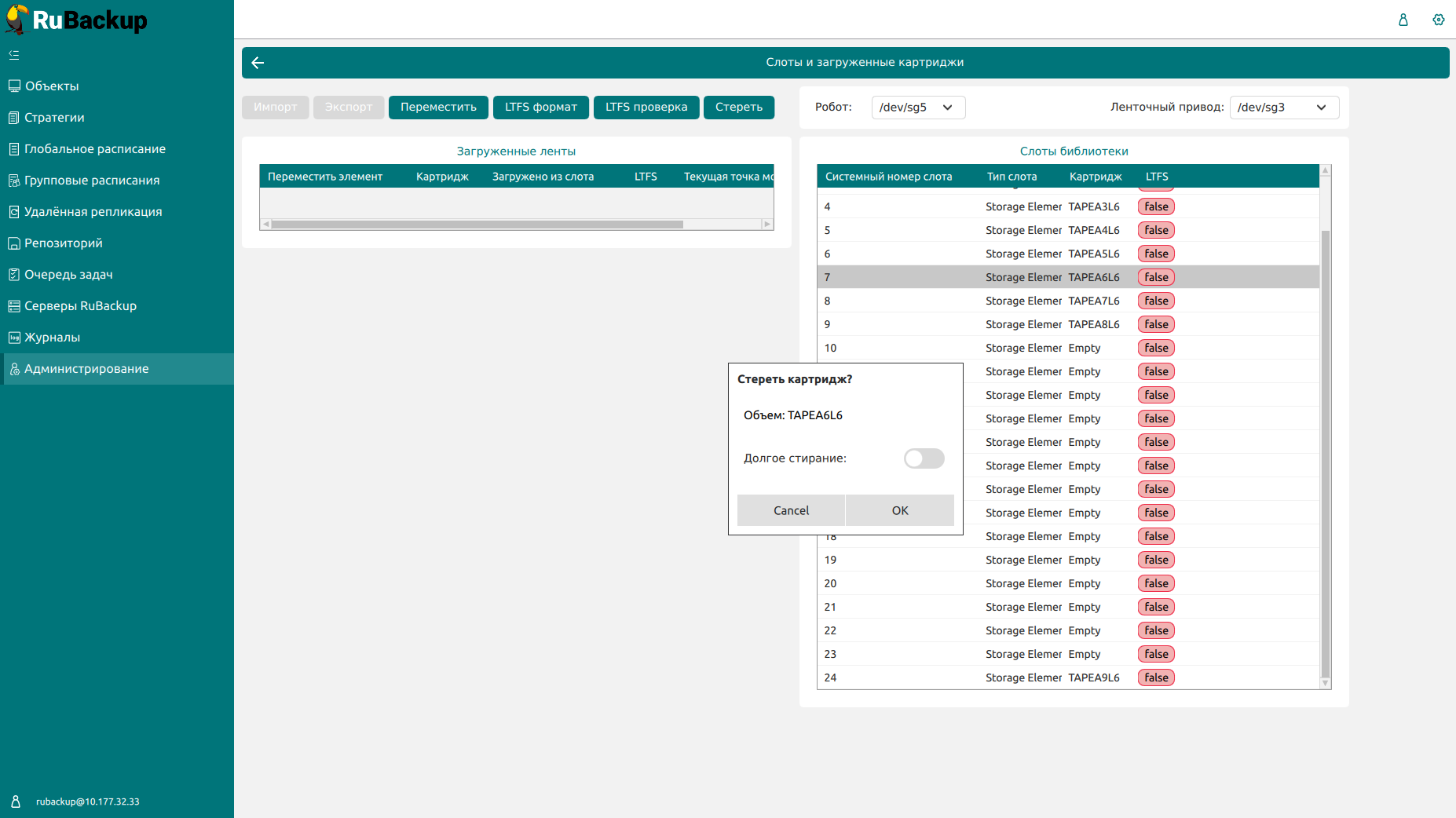Open the settings gear icon

1438,20
